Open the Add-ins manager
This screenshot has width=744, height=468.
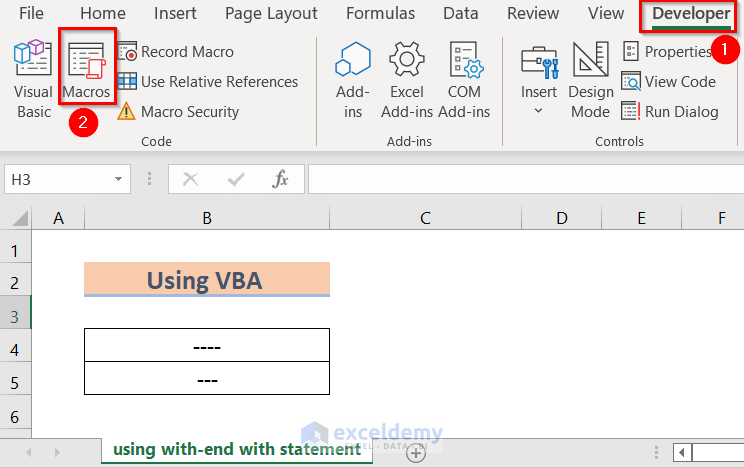pyautogui.click(x=353, y=80)
